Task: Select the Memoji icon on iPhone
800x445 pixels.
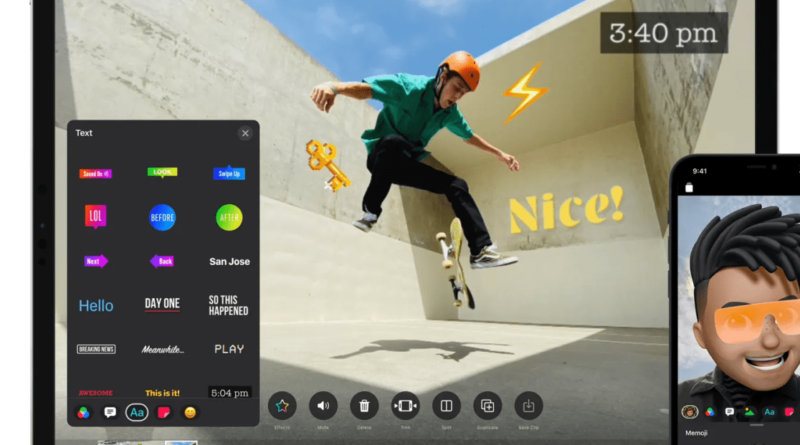Action: pos(690,411)
